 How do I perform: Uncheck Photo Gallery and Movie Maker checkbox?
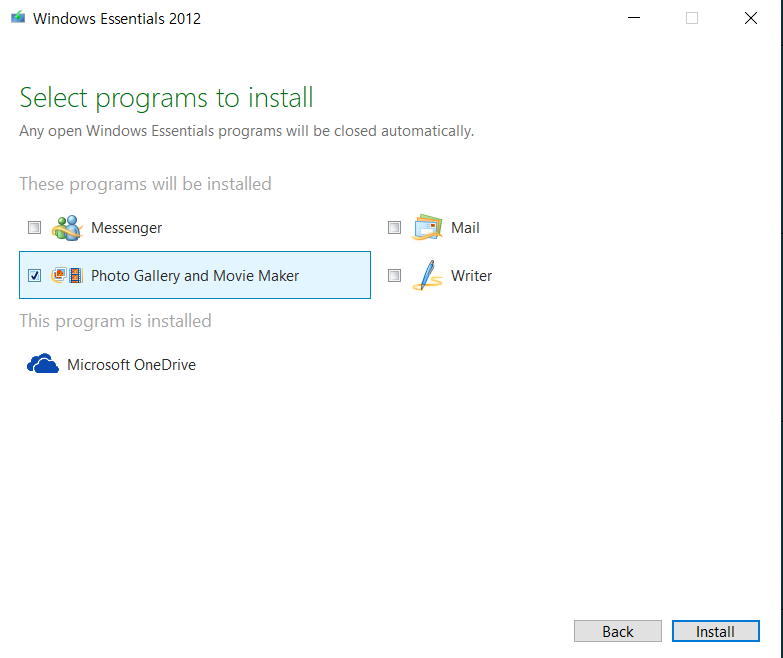tap(34, 276)
